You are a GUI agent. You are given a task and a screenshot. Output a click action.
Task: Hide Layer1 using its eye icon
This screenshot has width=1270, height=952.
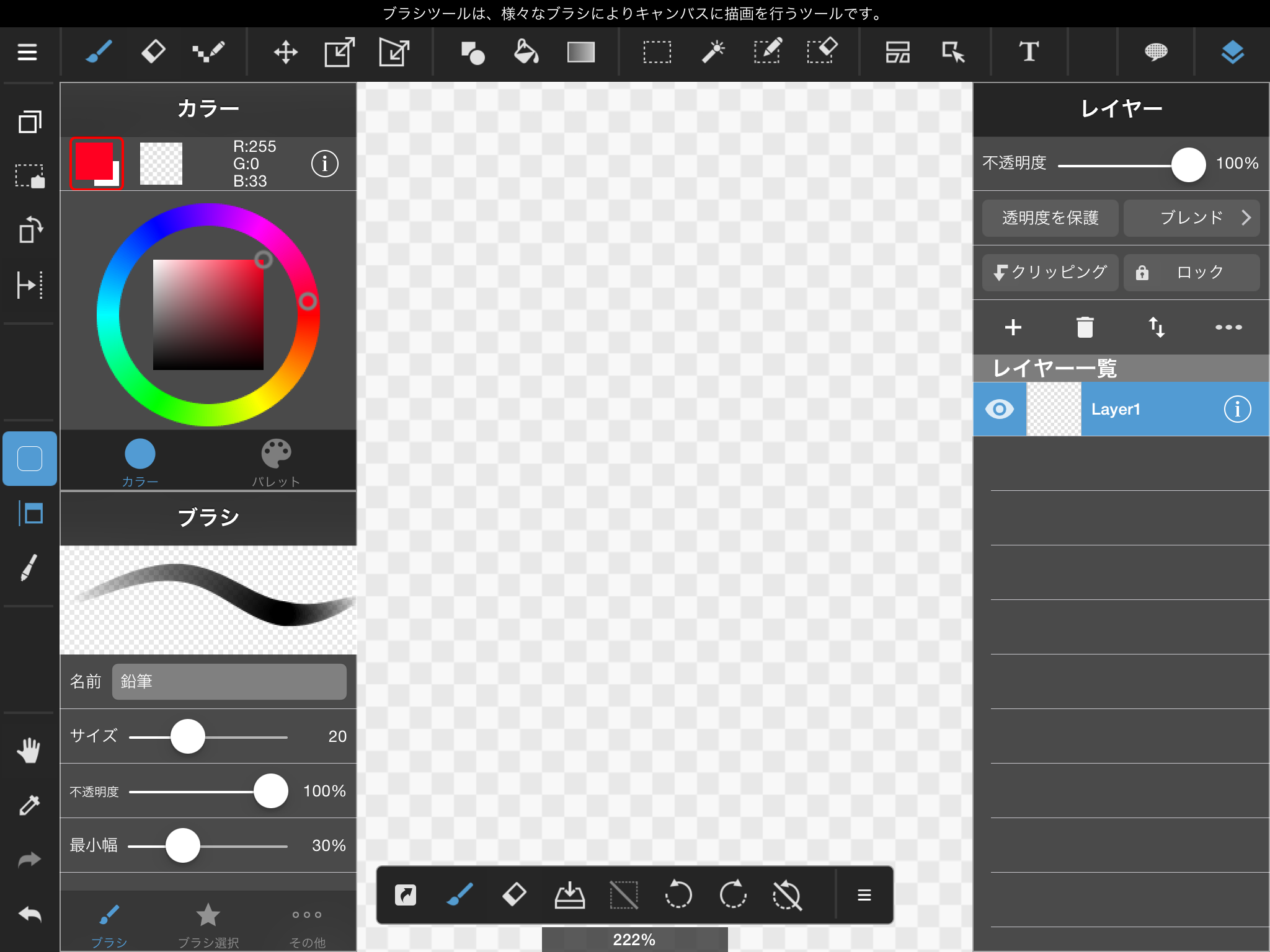[x=1000, y=409]
